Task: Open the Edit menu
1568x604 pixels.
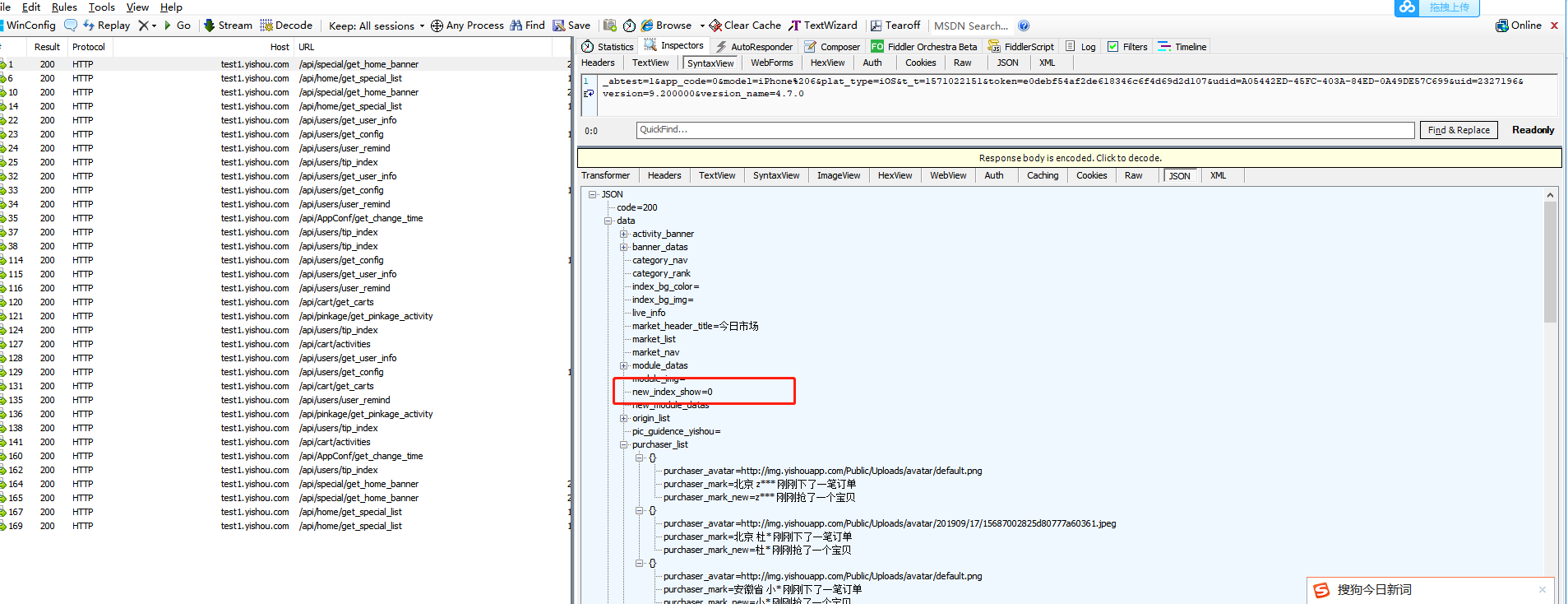Action: coord(31,7)
